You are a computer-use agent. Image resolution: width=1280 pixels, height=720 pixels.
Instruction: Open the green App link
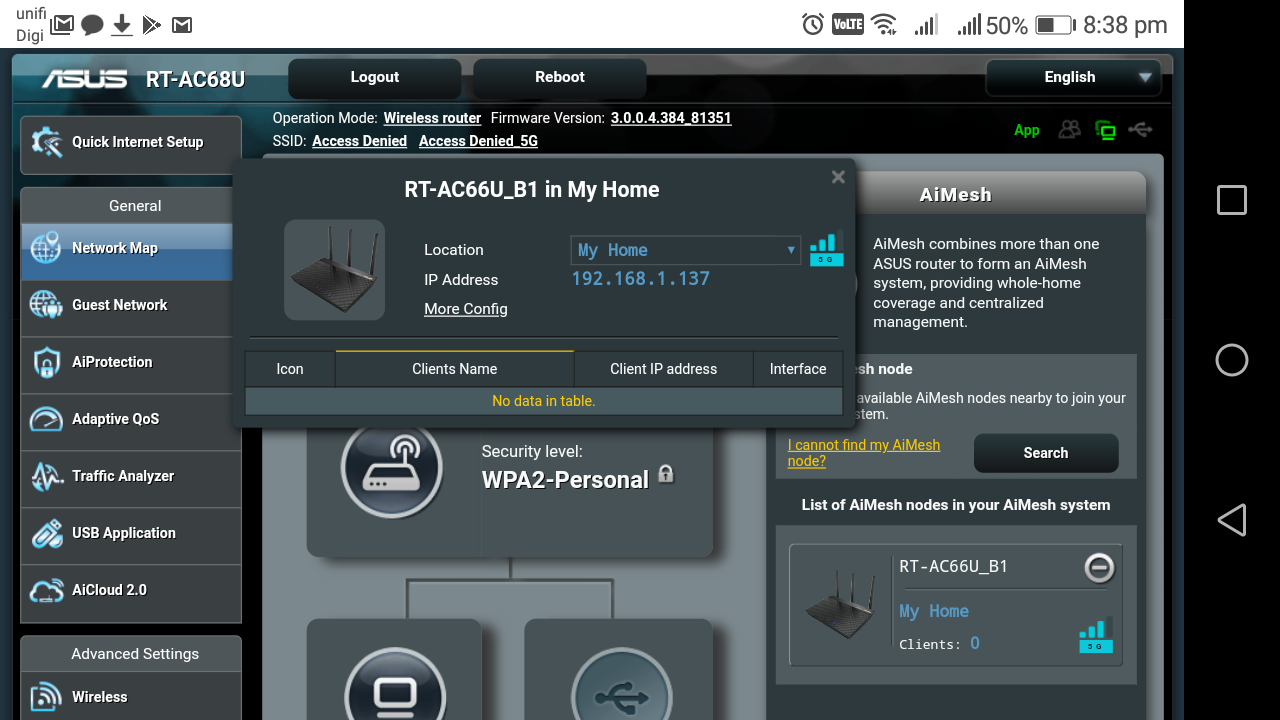[x=1027, y=130]
